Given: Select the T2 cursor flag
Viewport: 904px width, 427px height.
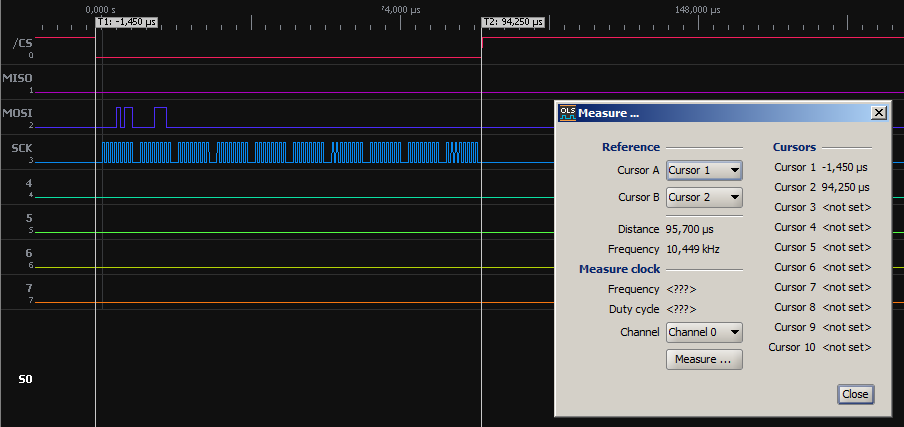Looking at the screenshot, I should click(x=513, y=22).
